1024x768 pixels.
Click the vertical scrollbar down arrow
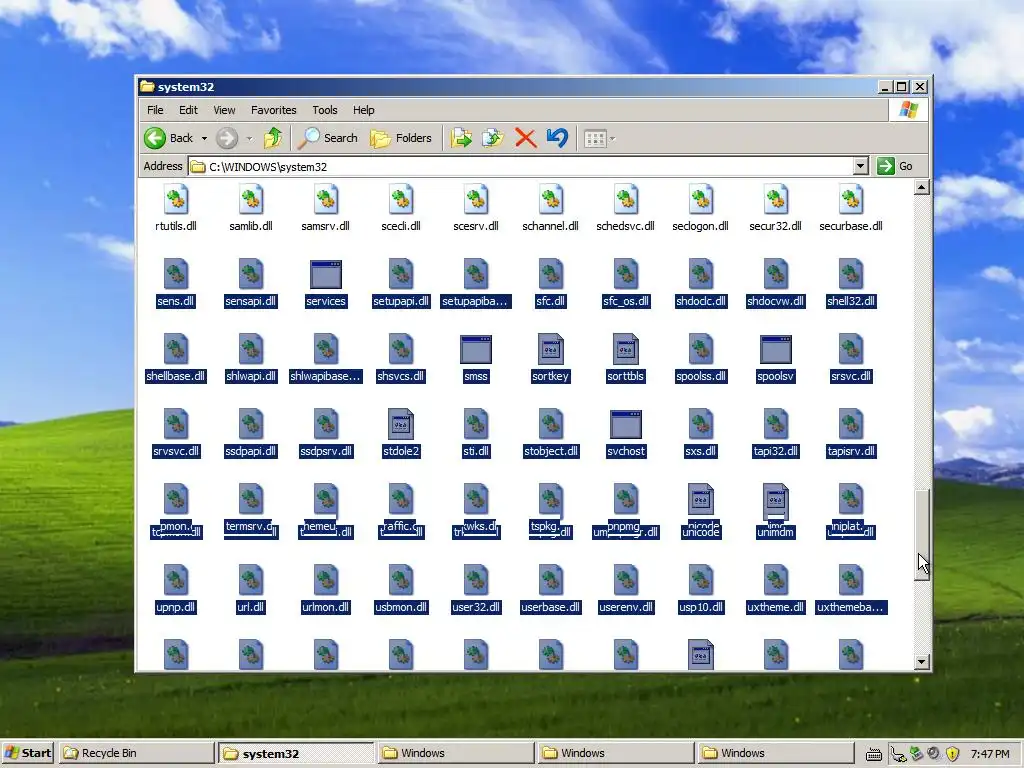(921, 662)
